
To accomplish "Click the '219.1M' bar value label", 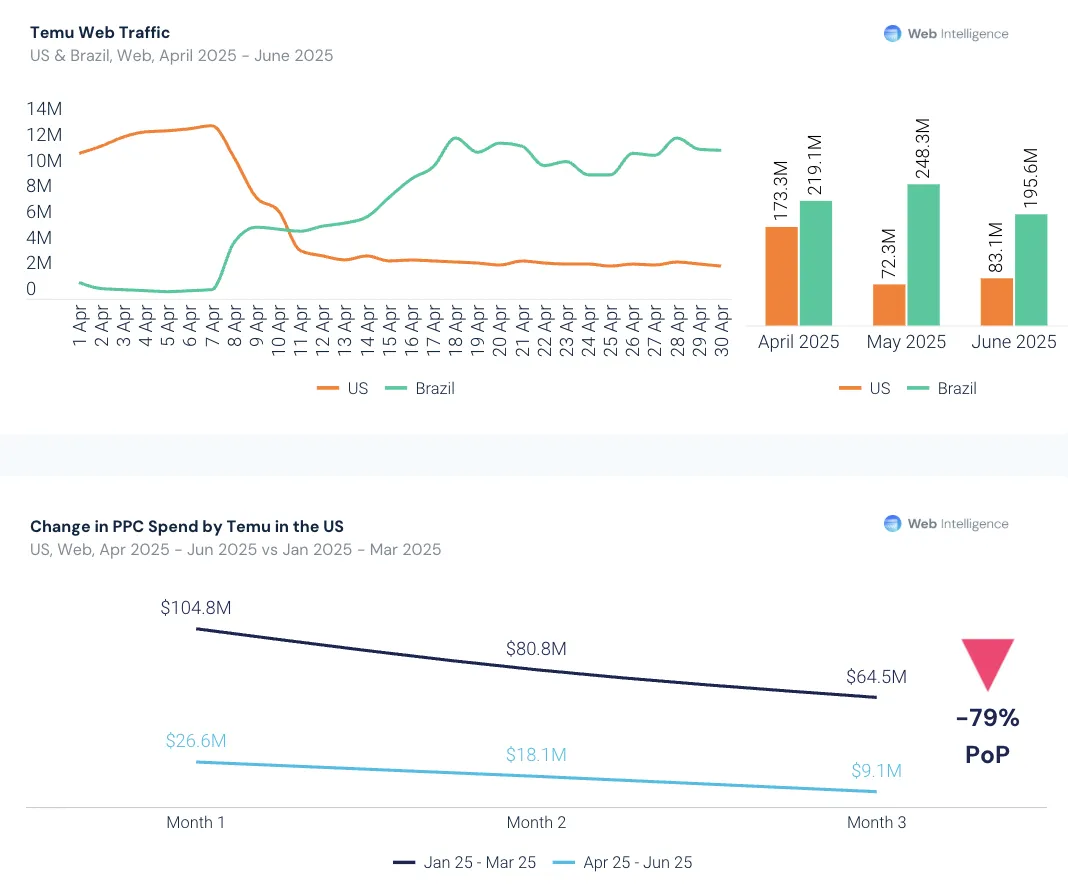I will (x=815, y=165).
